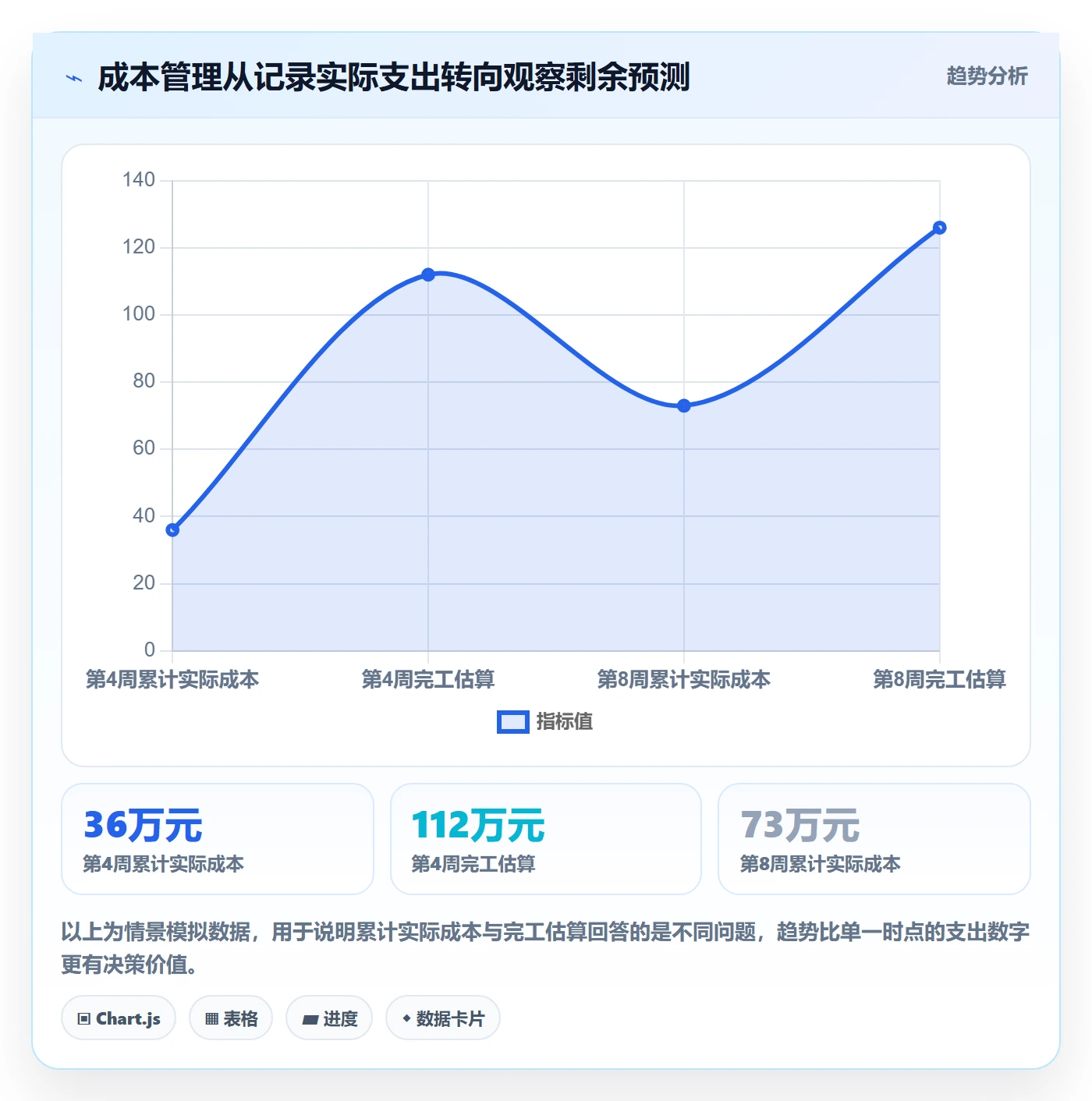Click the 20 y-axis label
1092x1101 pixels.
pos(144,582)
